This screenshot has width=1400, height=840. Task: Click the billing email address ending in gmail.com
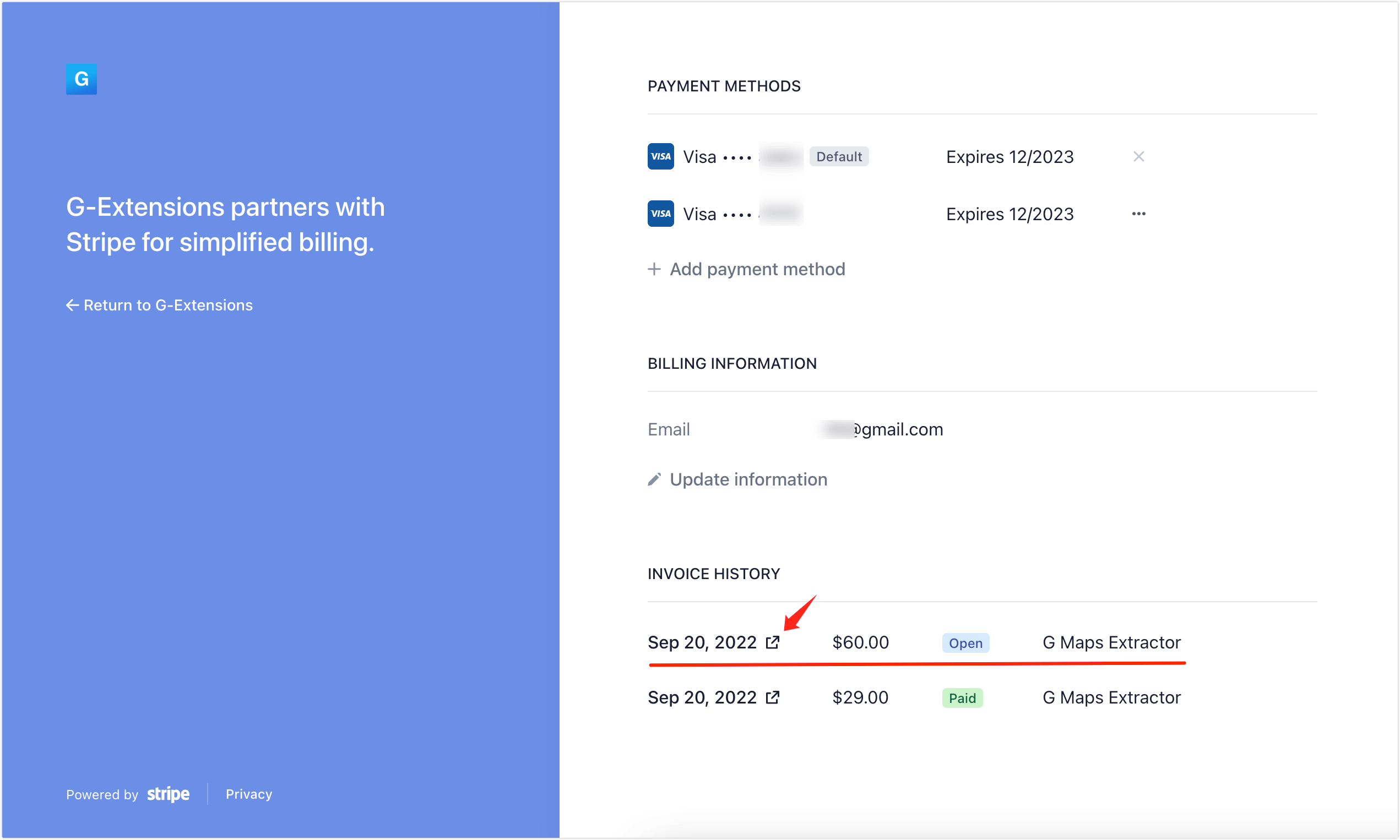(882, 429)
